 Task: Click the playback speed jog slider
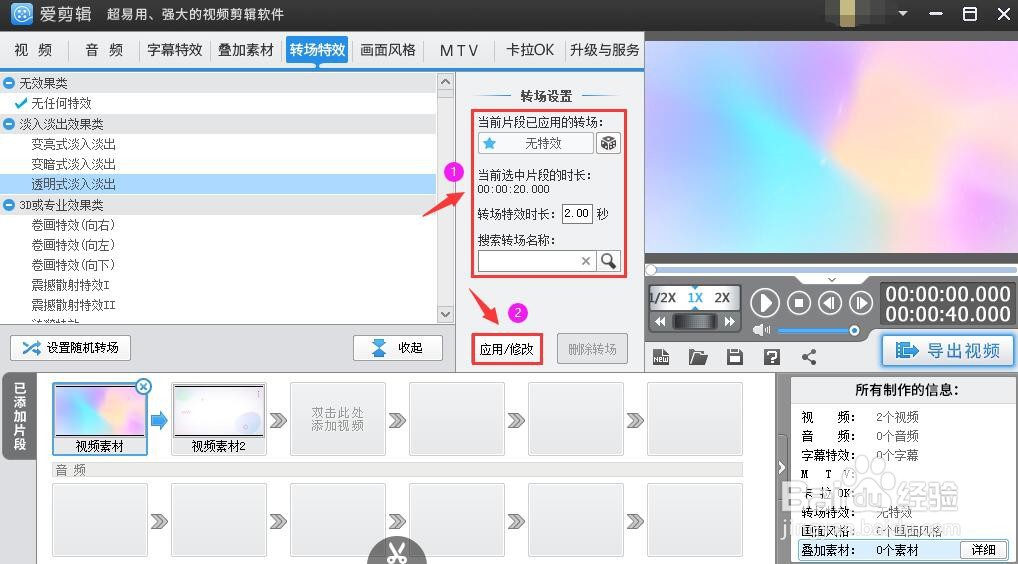(x=695, y=321)
